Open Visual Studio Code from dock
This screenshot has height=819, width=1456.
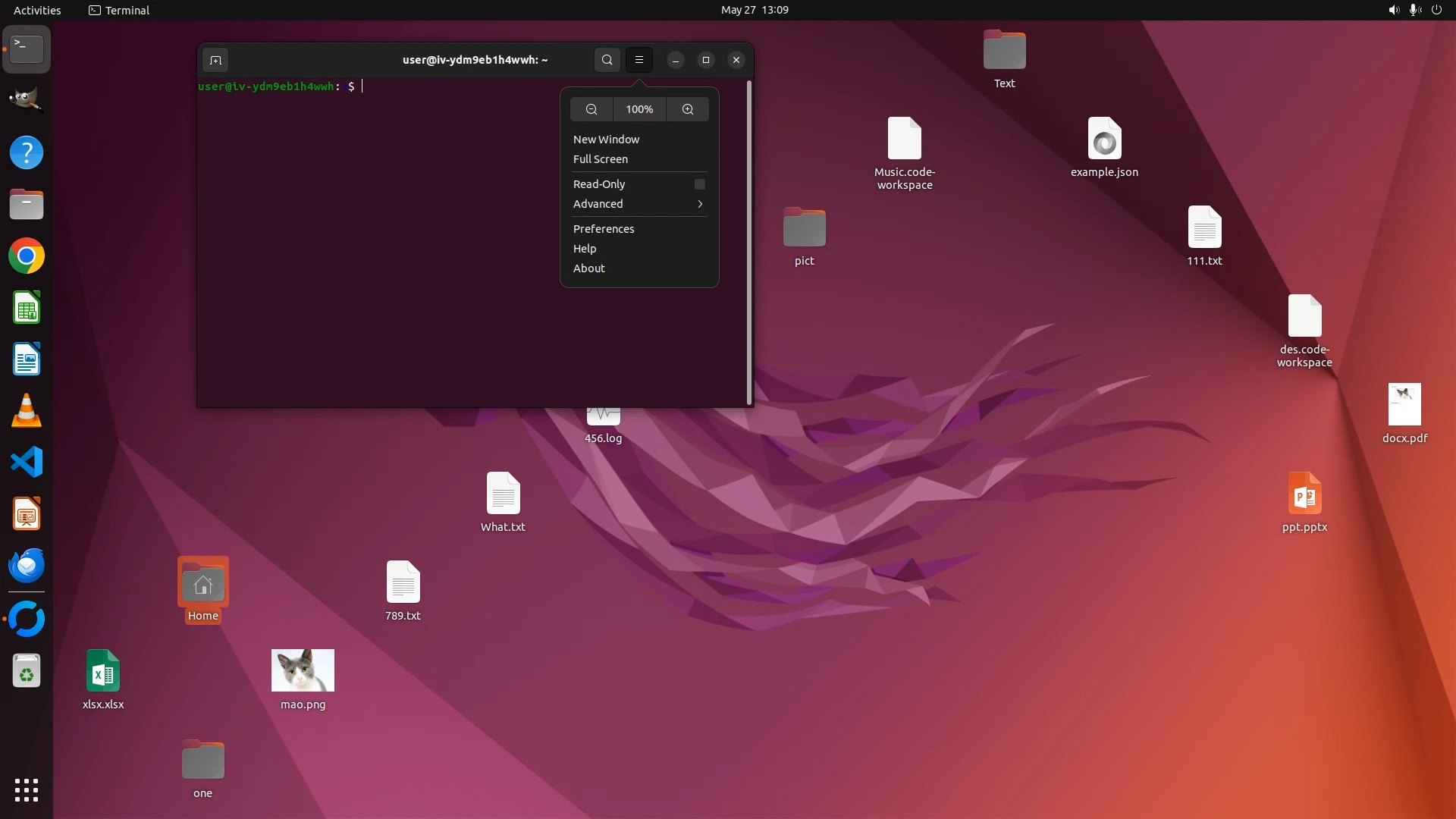pyautogui.click(x=27, y=462)
